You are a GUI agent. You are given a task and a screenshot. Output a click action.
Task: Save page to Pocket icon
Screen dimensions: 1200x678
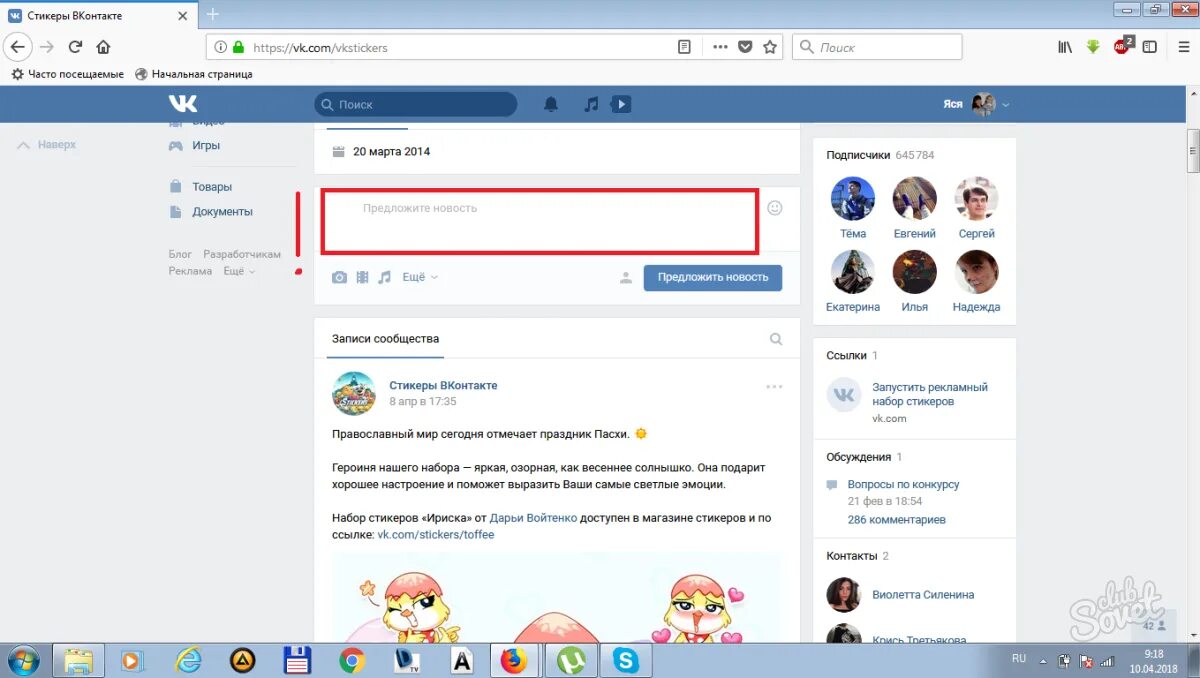tap(745, 47)
